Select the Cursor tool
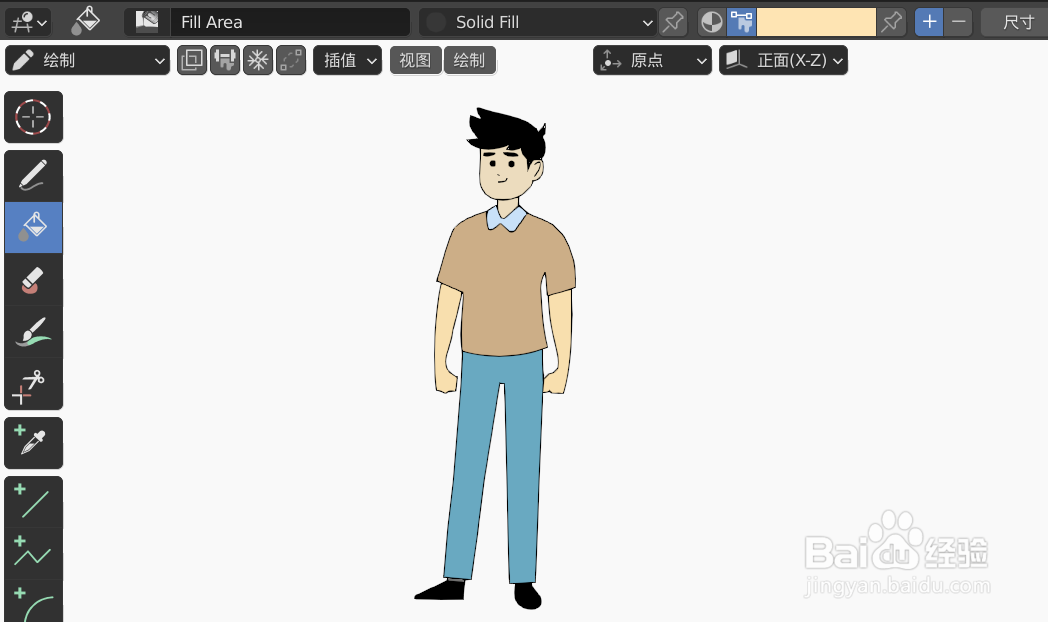1048x622 pixels. [33, 118]
